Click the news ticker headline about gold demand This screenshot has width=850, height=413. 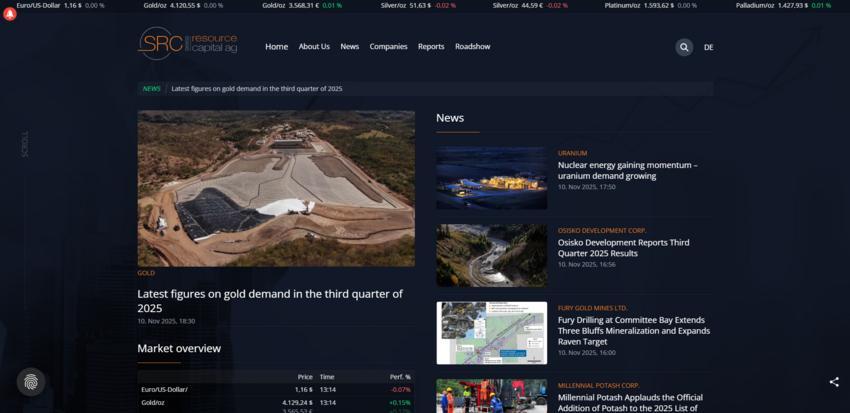coord(257,88)
